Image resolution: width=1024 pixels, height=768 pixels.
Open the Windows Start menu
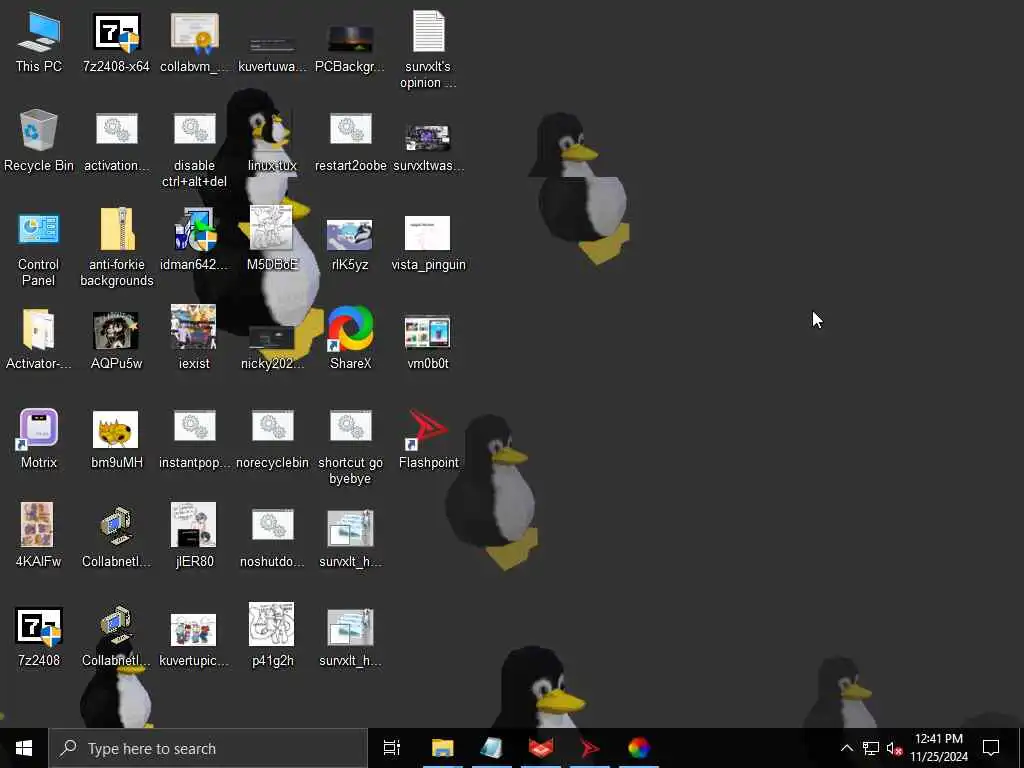24,748
